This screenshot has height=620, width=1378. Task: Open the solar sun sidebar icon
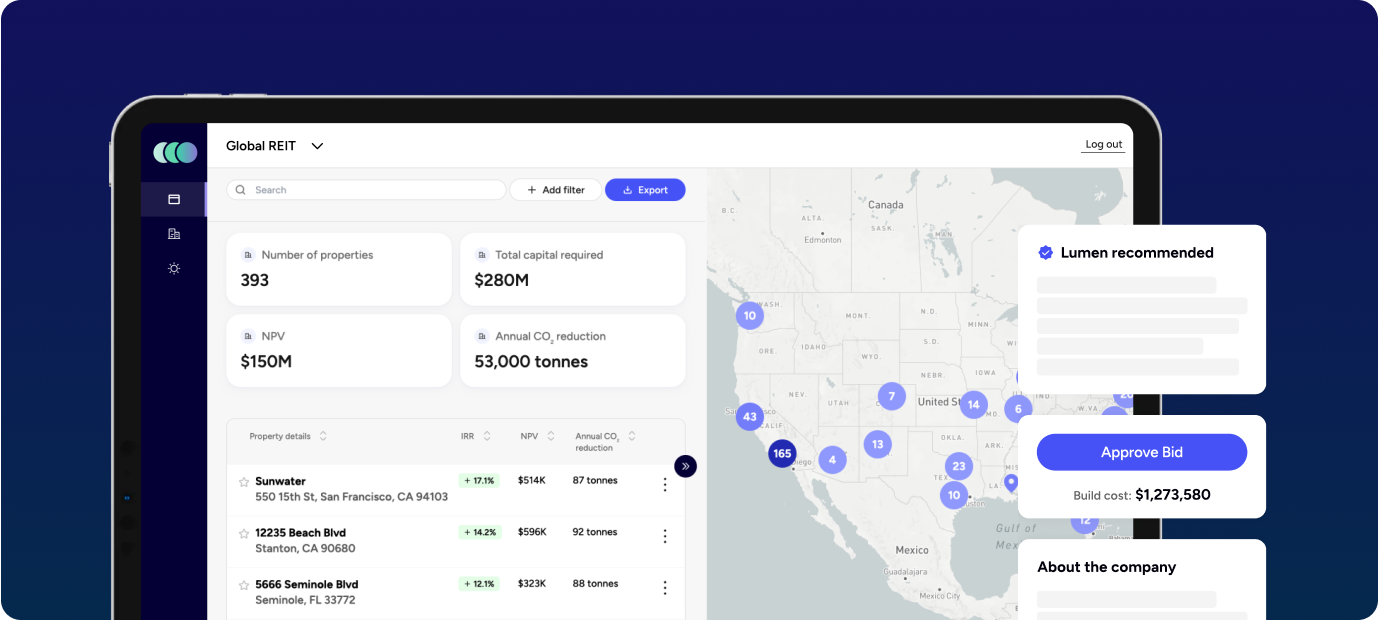pyautogui.click(x=174, y=268)
